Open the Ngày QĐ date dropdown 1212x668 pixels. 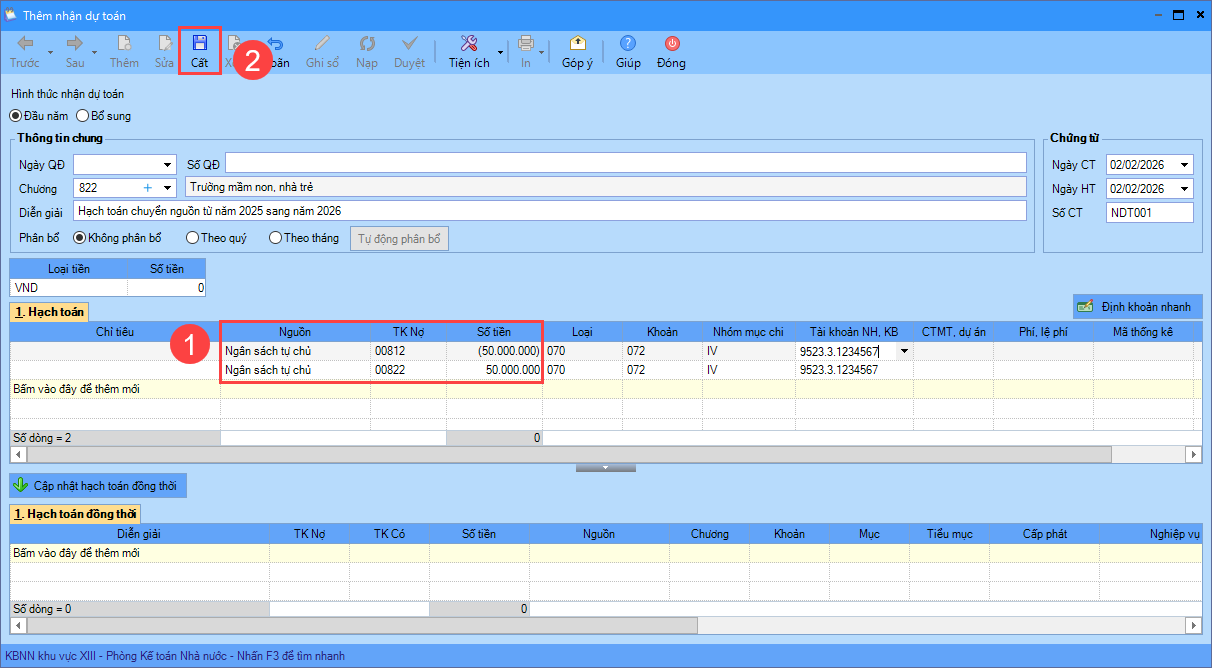[x=166, y=164]
